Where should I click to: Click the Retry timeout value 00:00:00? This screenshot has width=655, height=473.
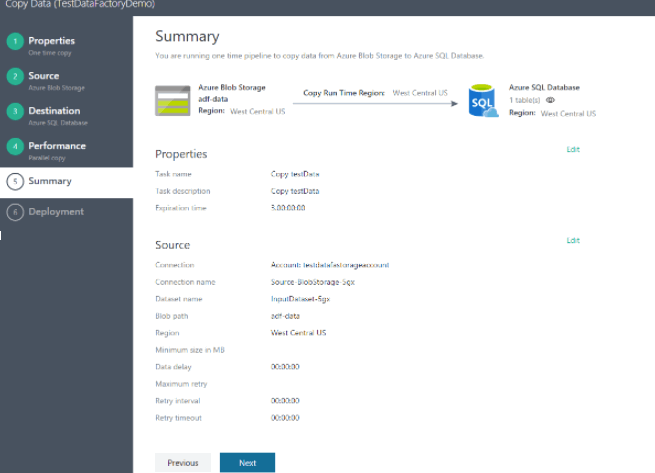pyautogui.click(x=285, y=417)
